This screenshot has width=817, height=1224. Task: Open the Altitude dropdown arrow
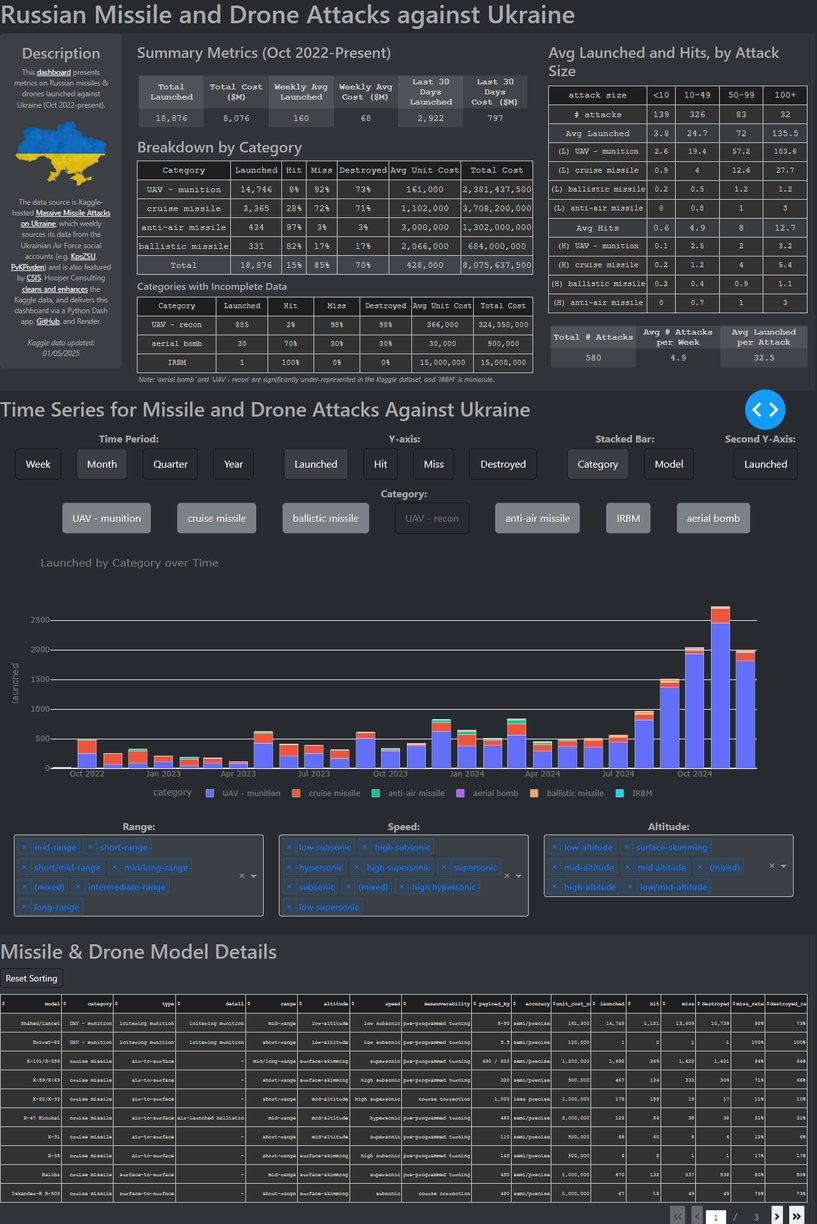pyautogui.click(x=783, y=867)
